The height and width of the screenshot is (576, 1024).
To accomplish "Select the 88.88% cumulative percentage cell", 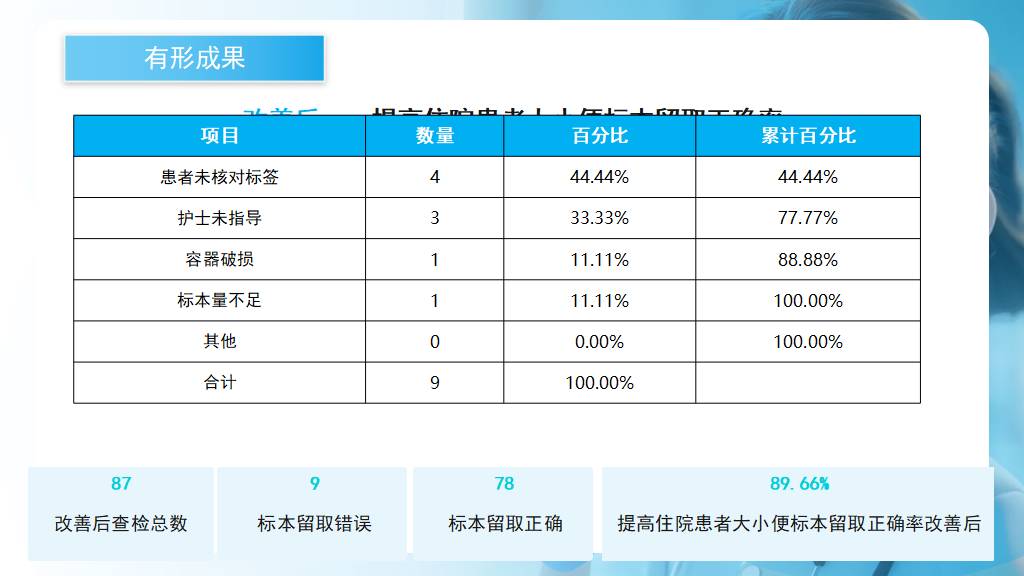I will click(807, 259).
